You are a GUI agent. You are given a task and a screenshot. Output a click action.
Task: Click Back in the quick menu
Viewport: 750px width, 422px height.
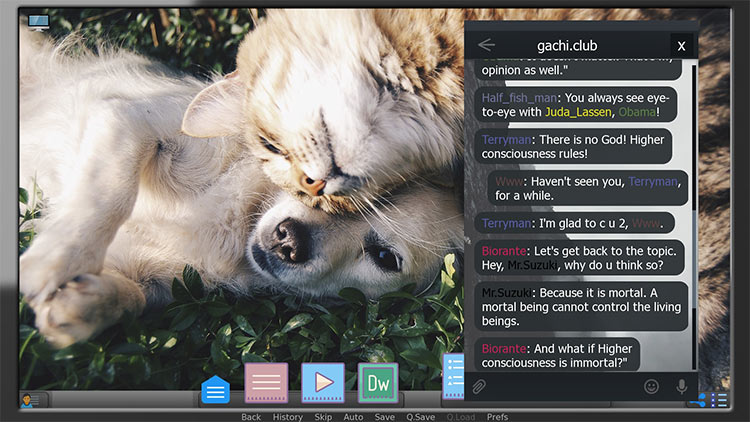click(251, 417)
